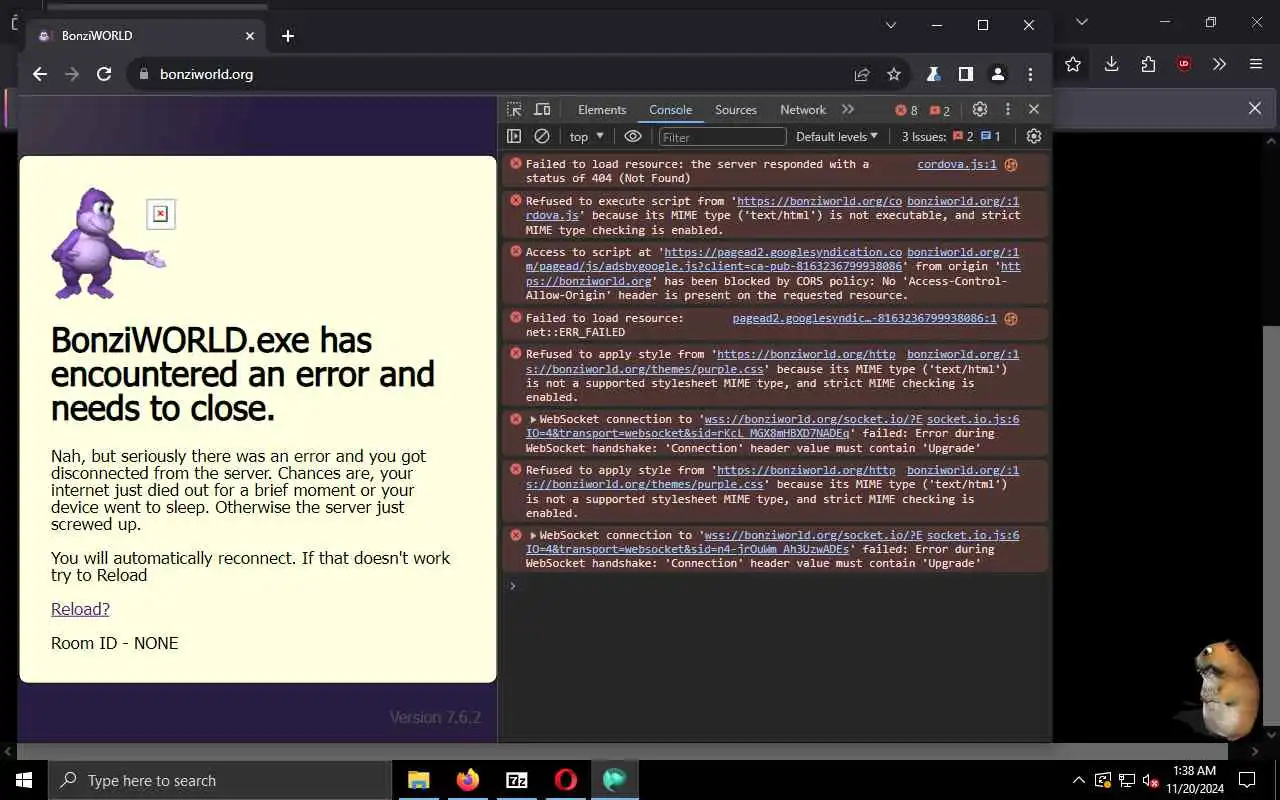Open Chrome Labs flask icon

click(933, 74)
